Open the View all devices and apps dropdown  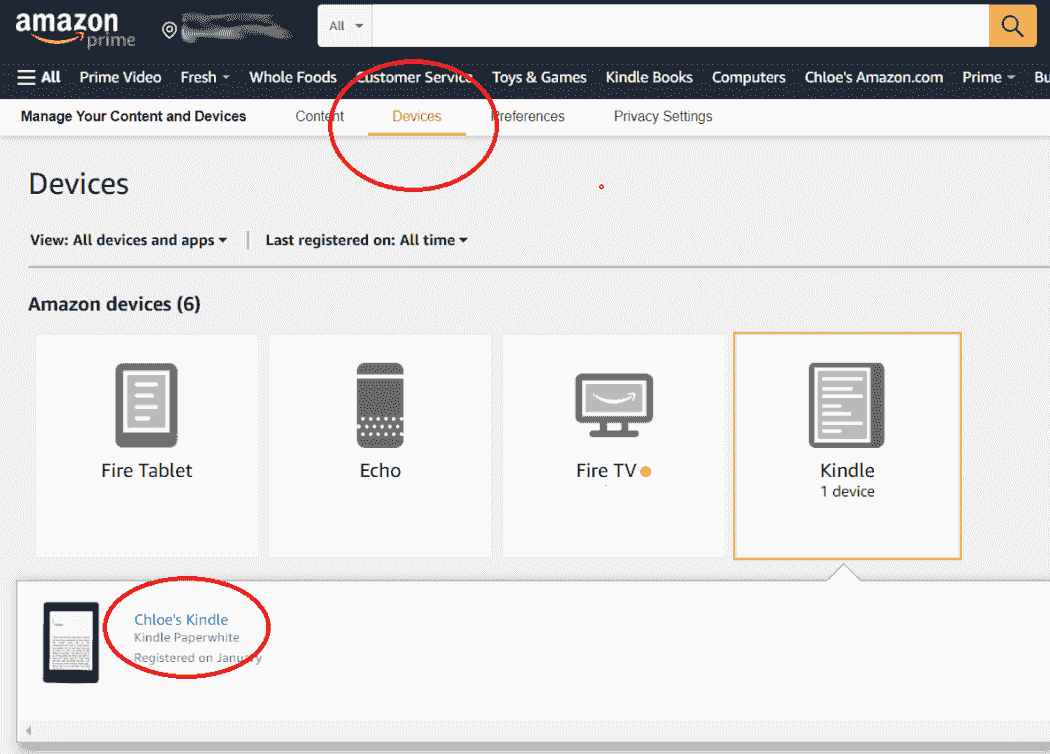coord(128,240)
